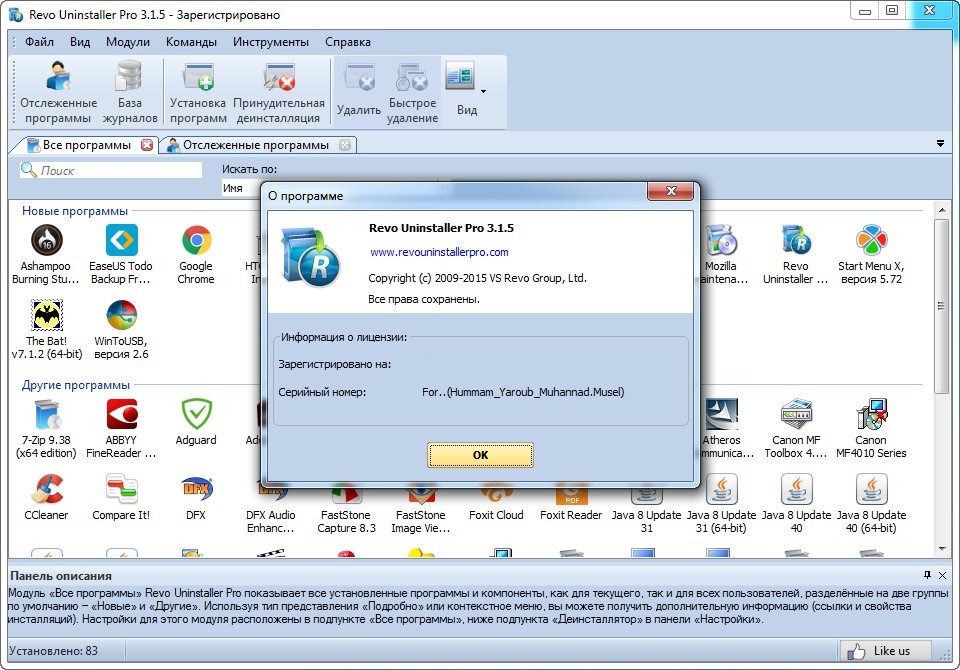Image resolution: width=960 pixels, height=670 pixels.
Task: Open the Вид menu in the menu bar
Action: point(80,42)
